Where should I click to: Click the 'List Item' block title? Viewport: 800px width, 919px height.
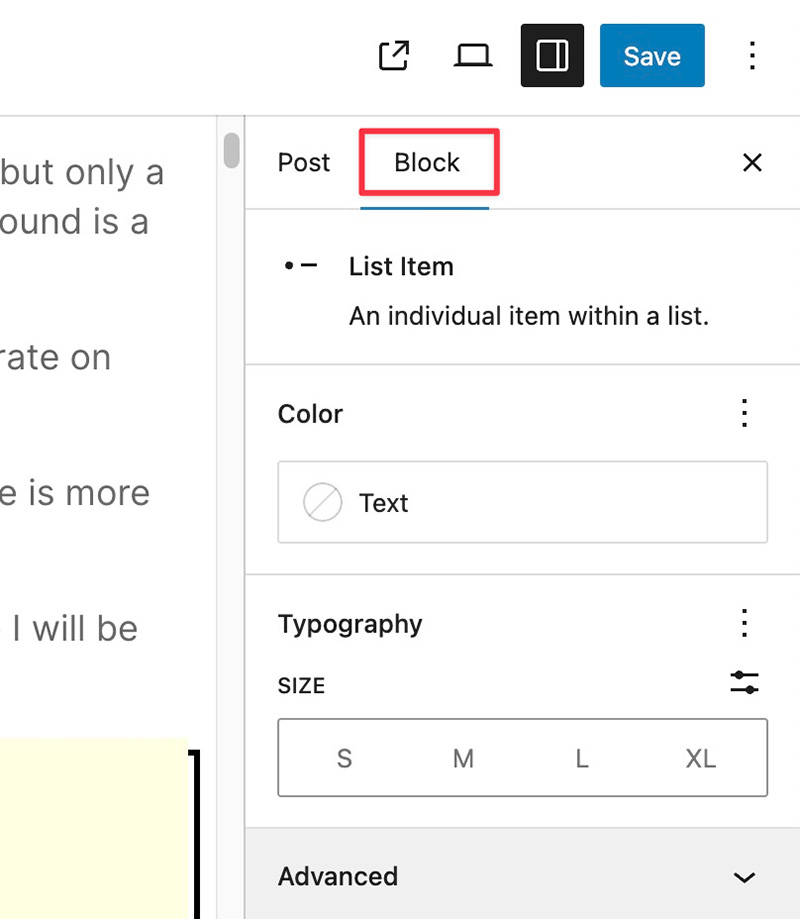coord(401,266)
